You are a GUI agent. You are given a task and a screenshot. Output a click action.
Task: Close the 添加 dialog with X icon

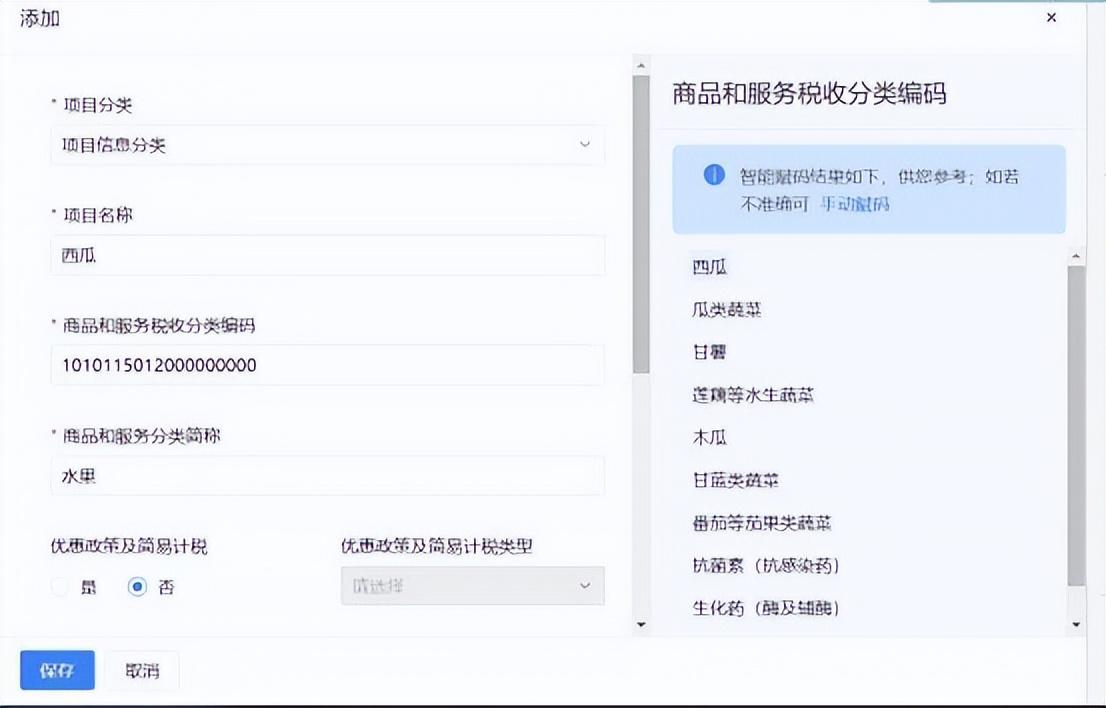[x=1051, y=18]
